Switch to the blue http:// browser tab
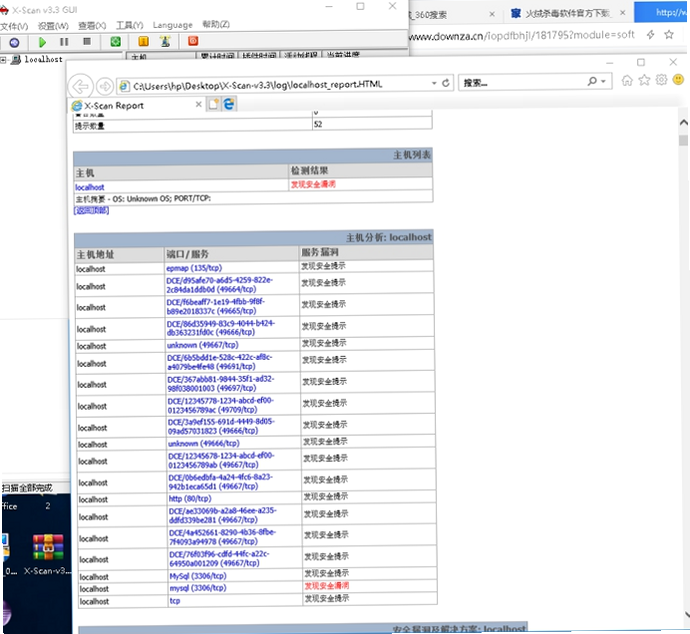 tap(661, 12)
